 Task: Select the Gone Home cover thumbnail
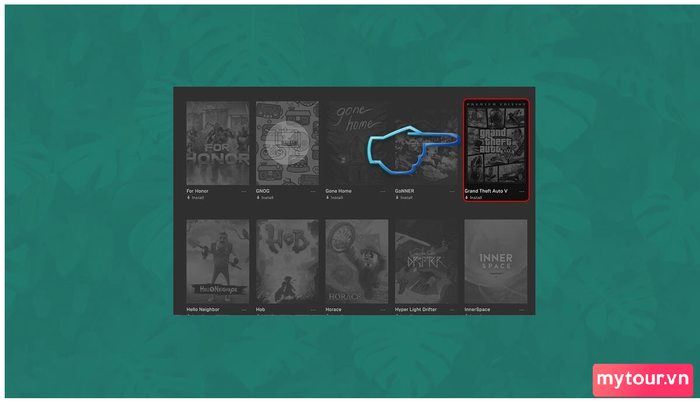point(357,143)
